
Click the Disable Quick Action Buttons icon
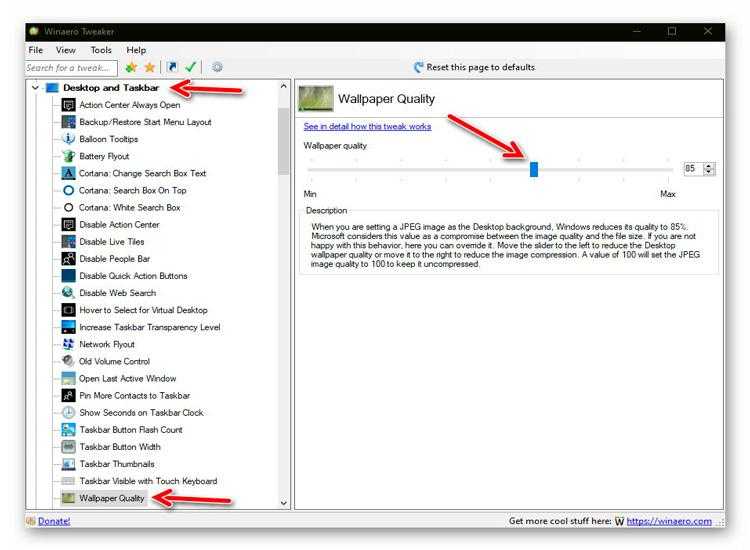coord(68,276)
